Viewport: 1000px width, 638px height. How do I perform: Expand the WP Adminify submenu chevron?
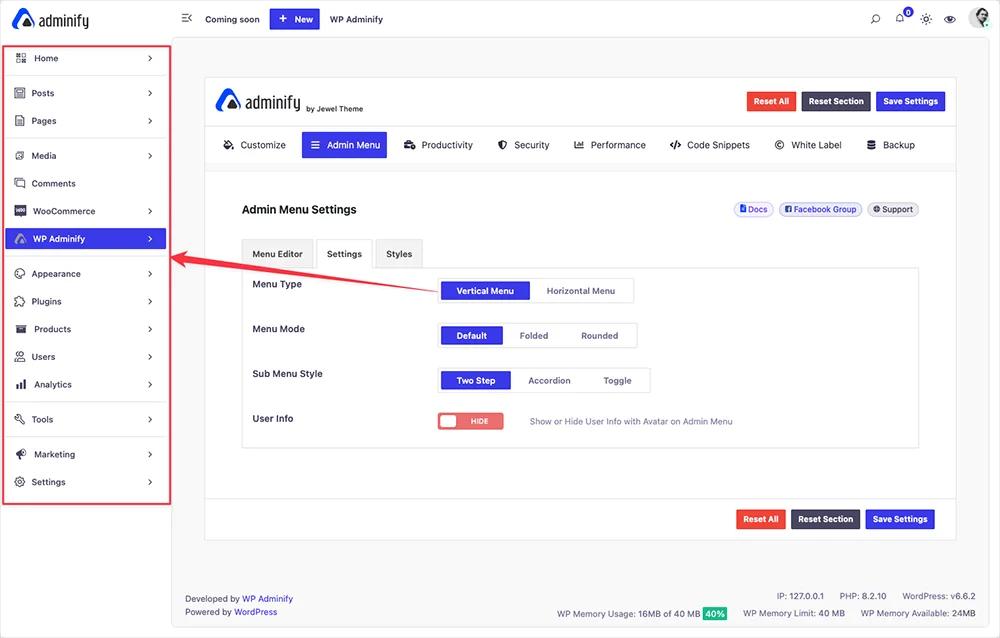tap(150, 239)
